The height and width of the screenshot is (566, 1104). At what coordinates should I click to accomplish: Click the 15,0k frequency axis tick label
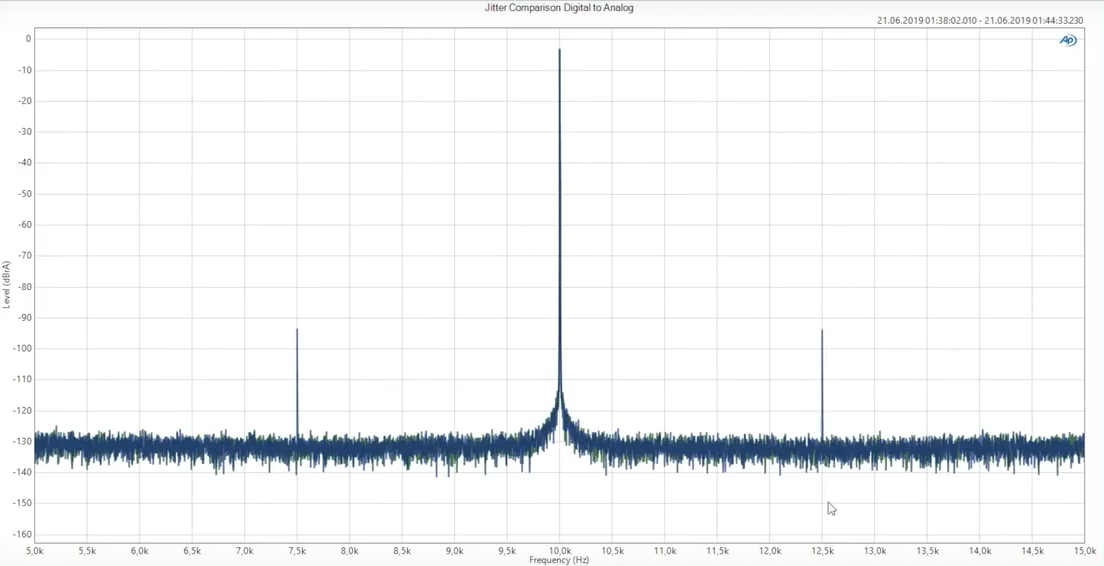pos(1084,551)
